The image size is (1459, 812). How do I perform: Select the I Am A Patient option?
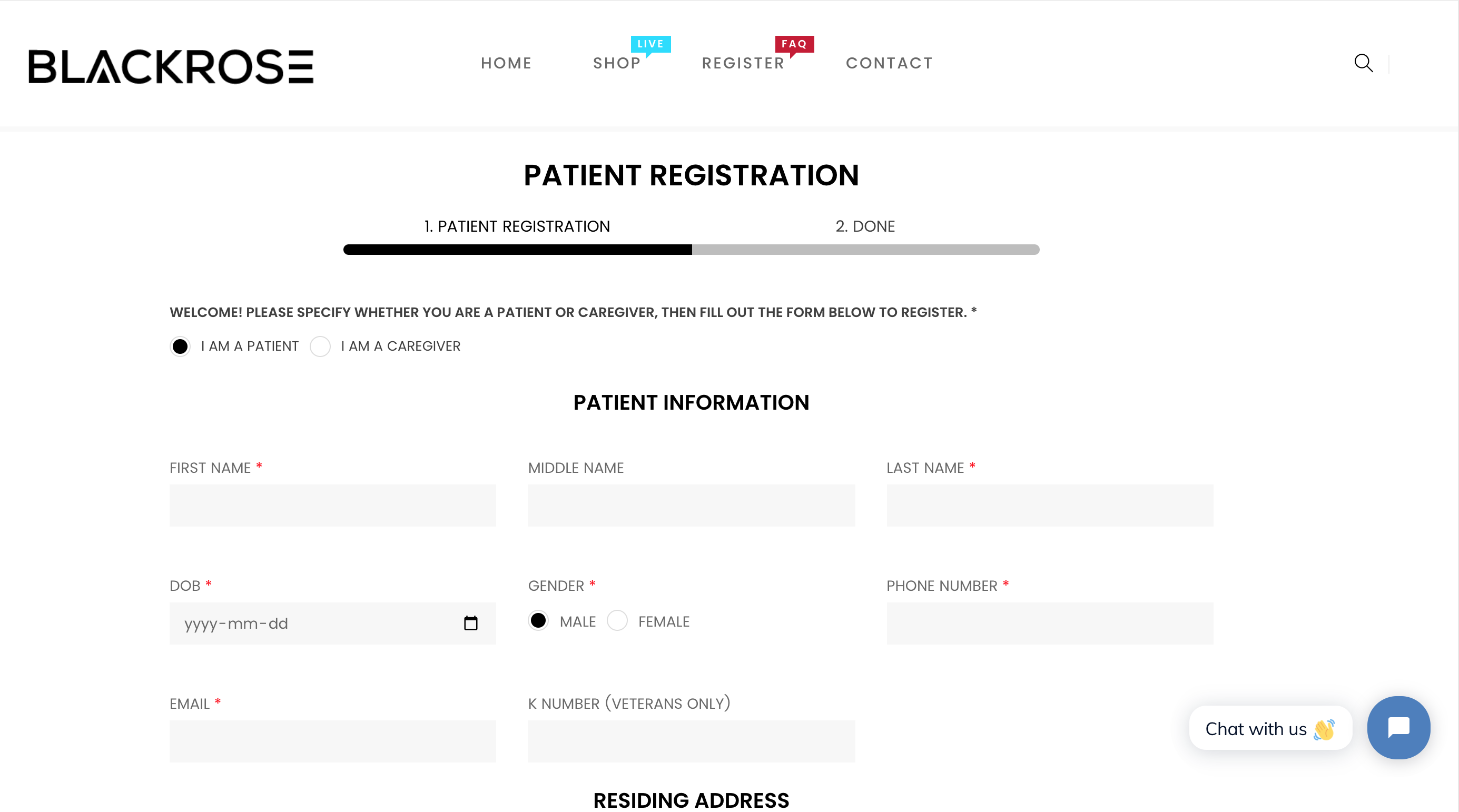tap(180, 346)
